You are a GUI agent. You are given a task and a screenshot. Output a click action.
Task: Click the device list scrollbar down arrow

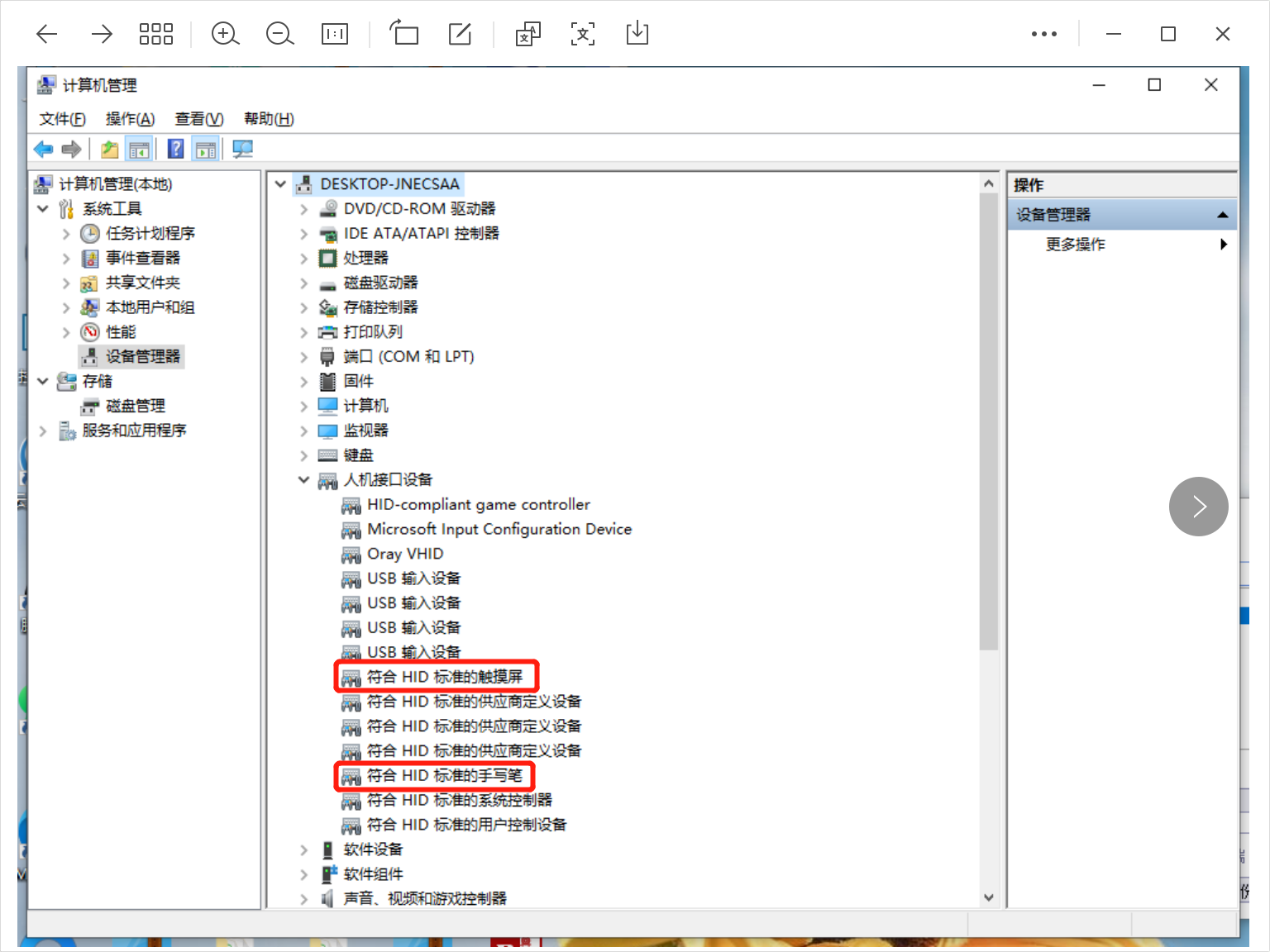[989, 897]
